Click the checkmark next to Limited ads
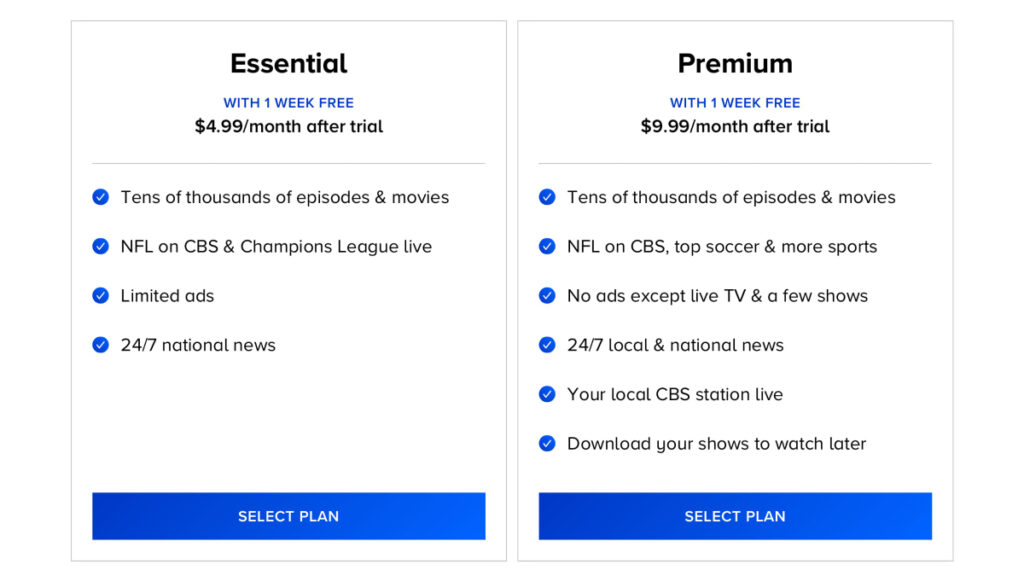The width and height of the screenshot is (1024, 576). [x=100, y=295]
